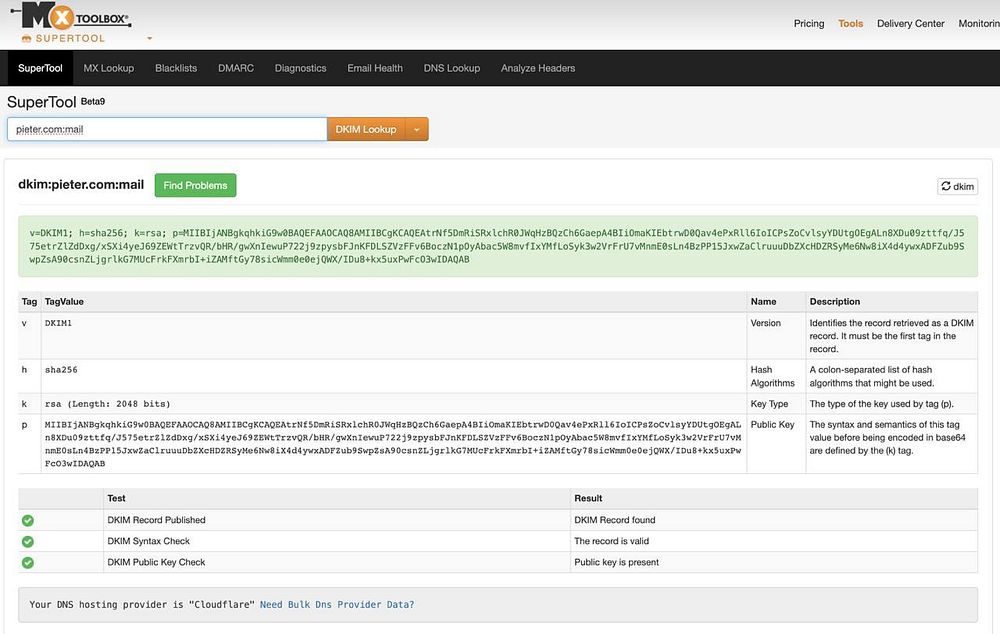Open the DMARC tab
This screenshot has width=1000, height=634.
[236, 68]
